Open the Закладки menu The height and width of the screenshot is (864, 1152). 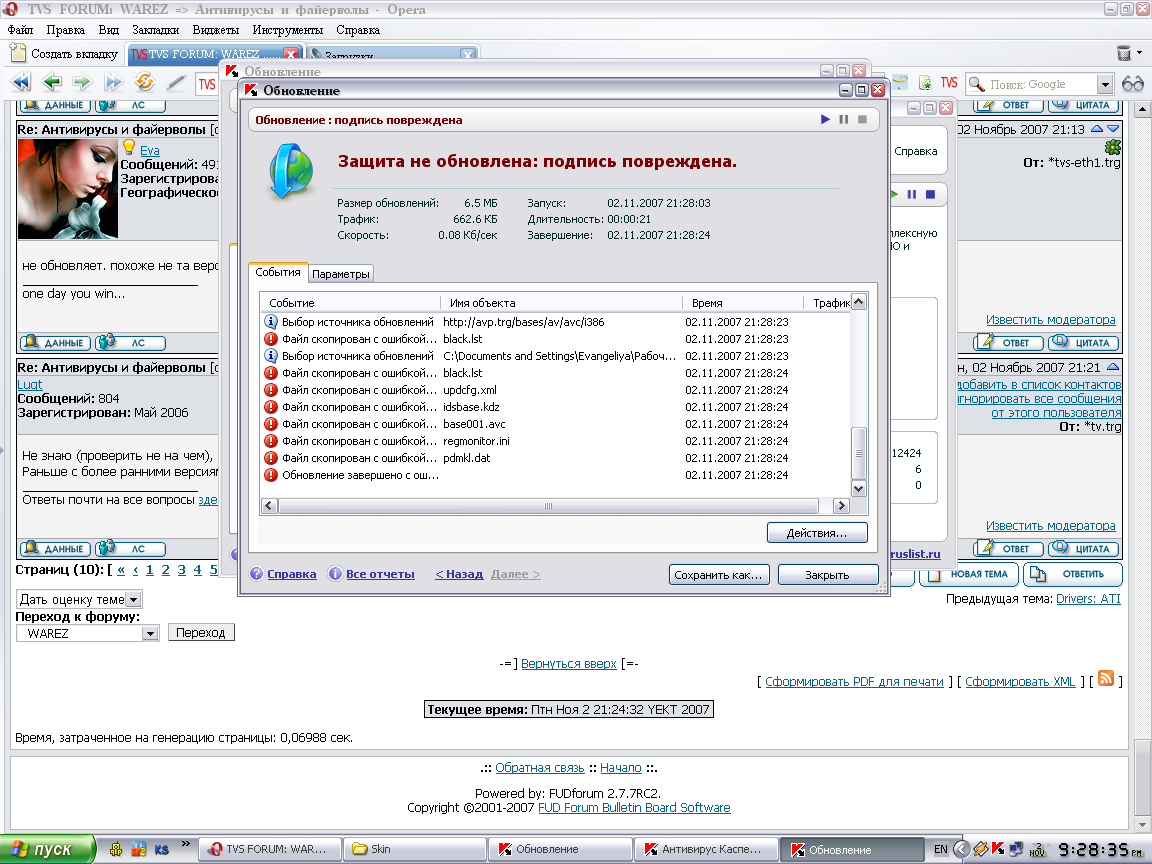[155, 30]
